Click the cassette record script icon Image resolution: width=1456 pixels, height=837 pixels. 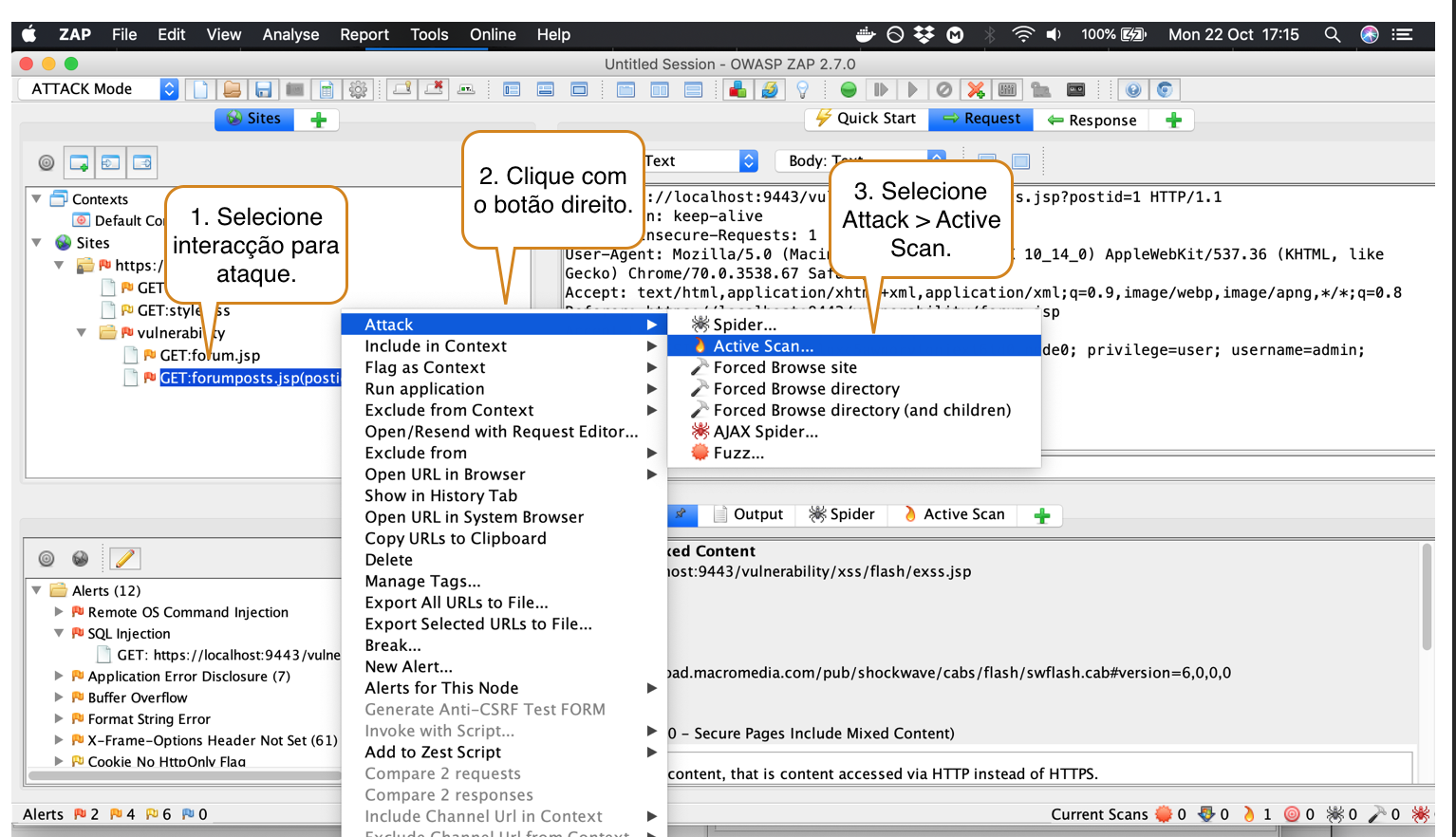pyautogui.click(x=1075, y=89)
